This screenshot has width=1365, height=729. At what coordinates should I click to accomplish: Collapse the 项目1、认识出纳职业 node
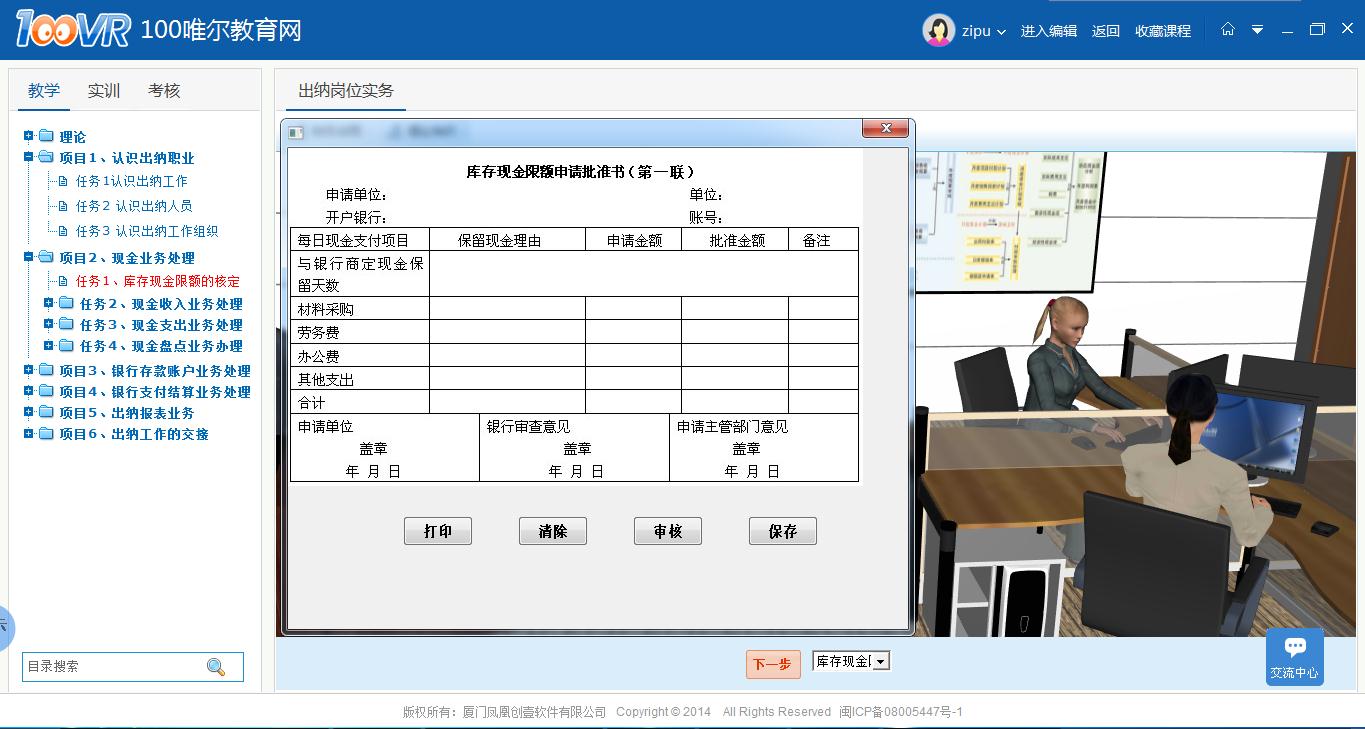click(29, 157)
